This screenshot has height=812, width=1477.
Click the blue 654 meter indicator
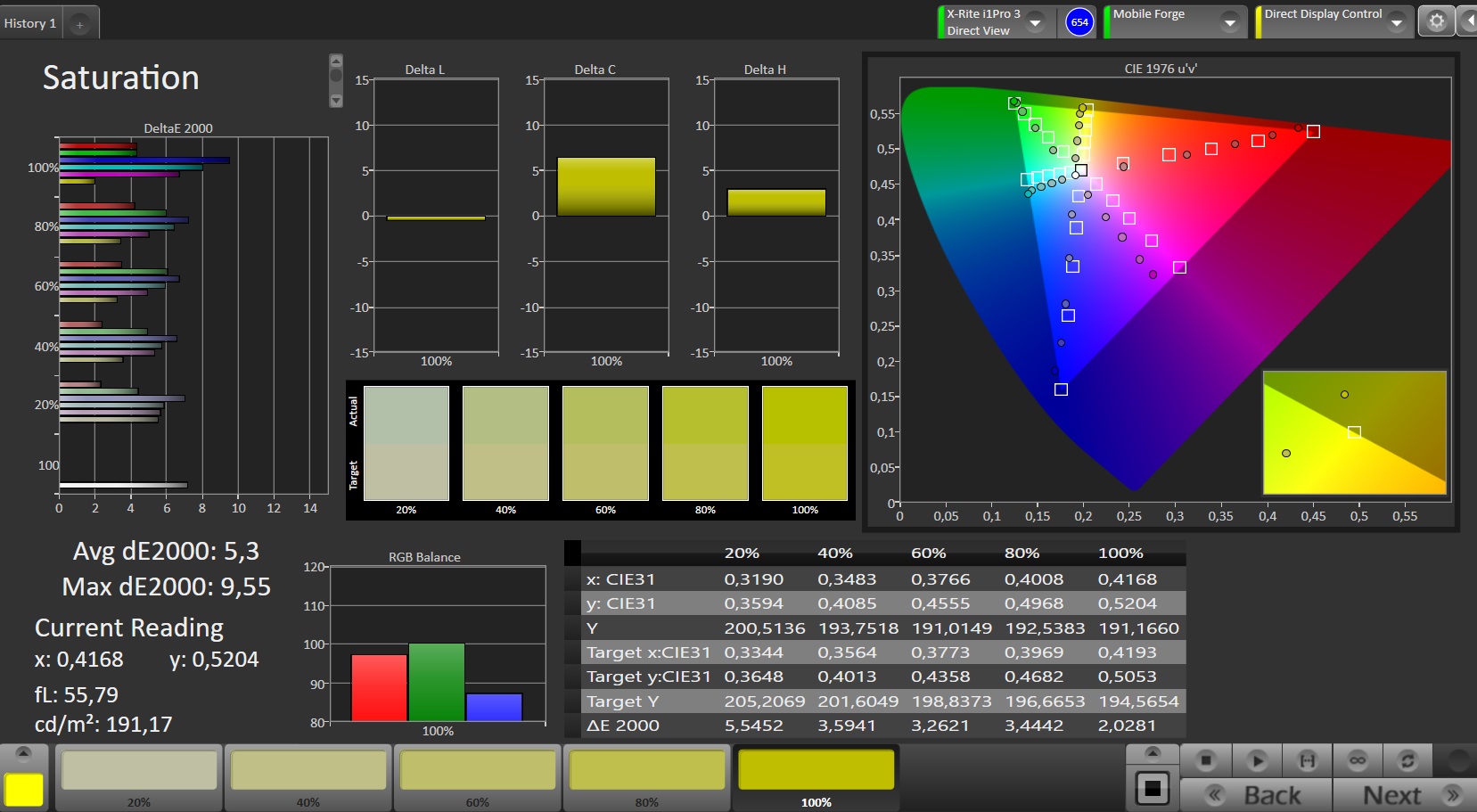tap(1079, 22)
